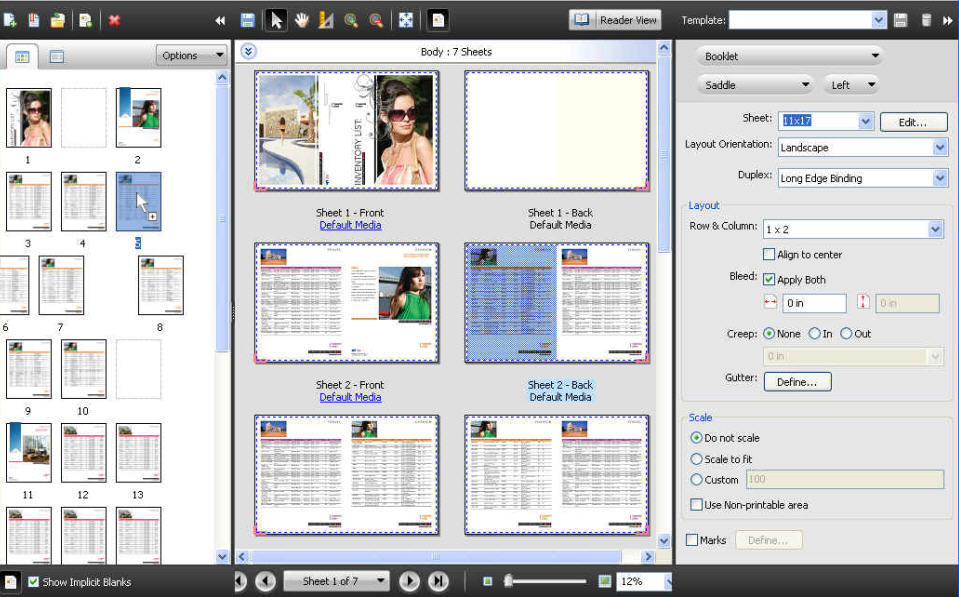Viewport: 959px width, 597px height.
Task: Save the current template using the disk icon
Action: click(899, 19)
